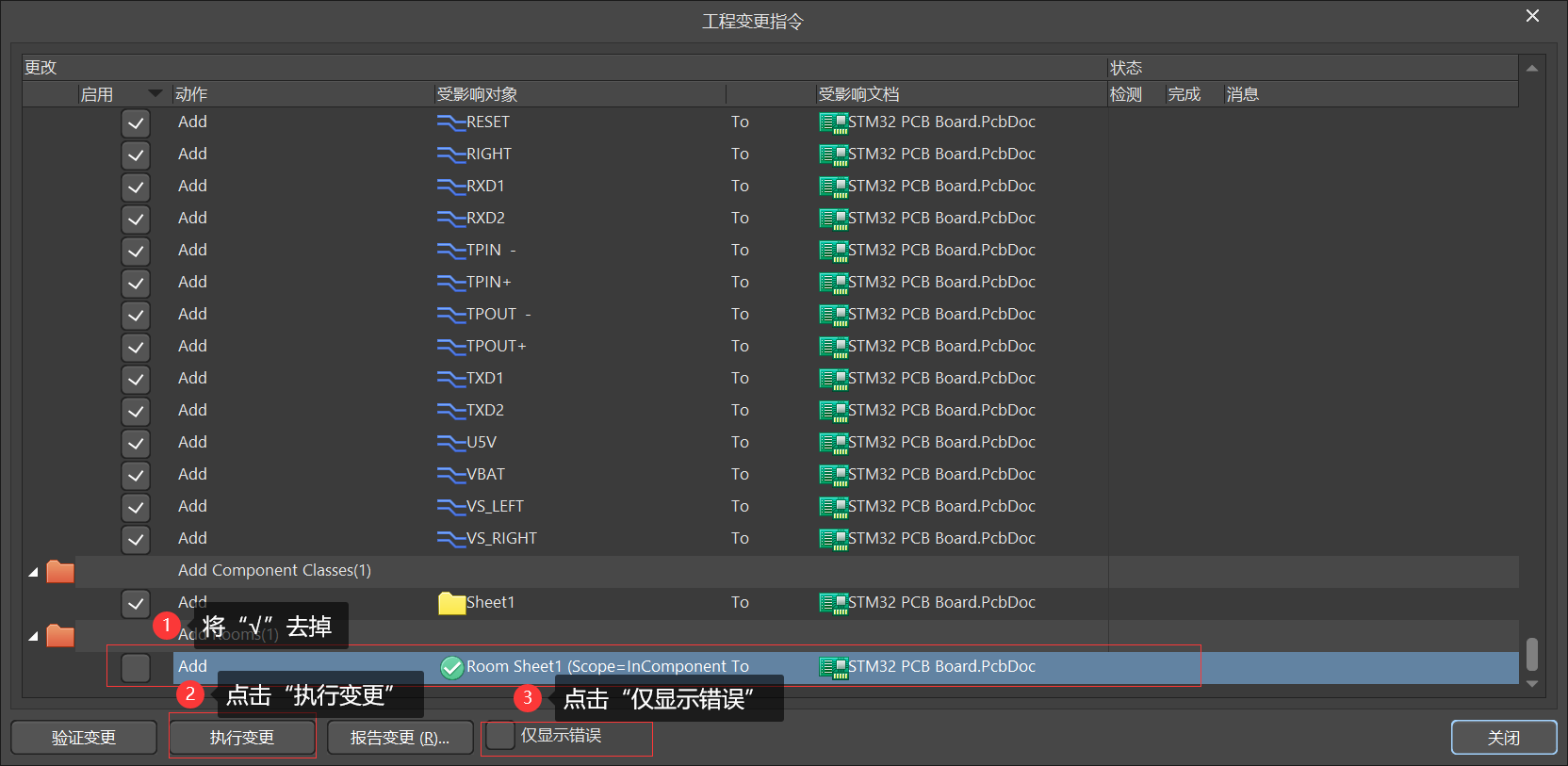Click the PcbDoc icon in the U5V row

833,444
